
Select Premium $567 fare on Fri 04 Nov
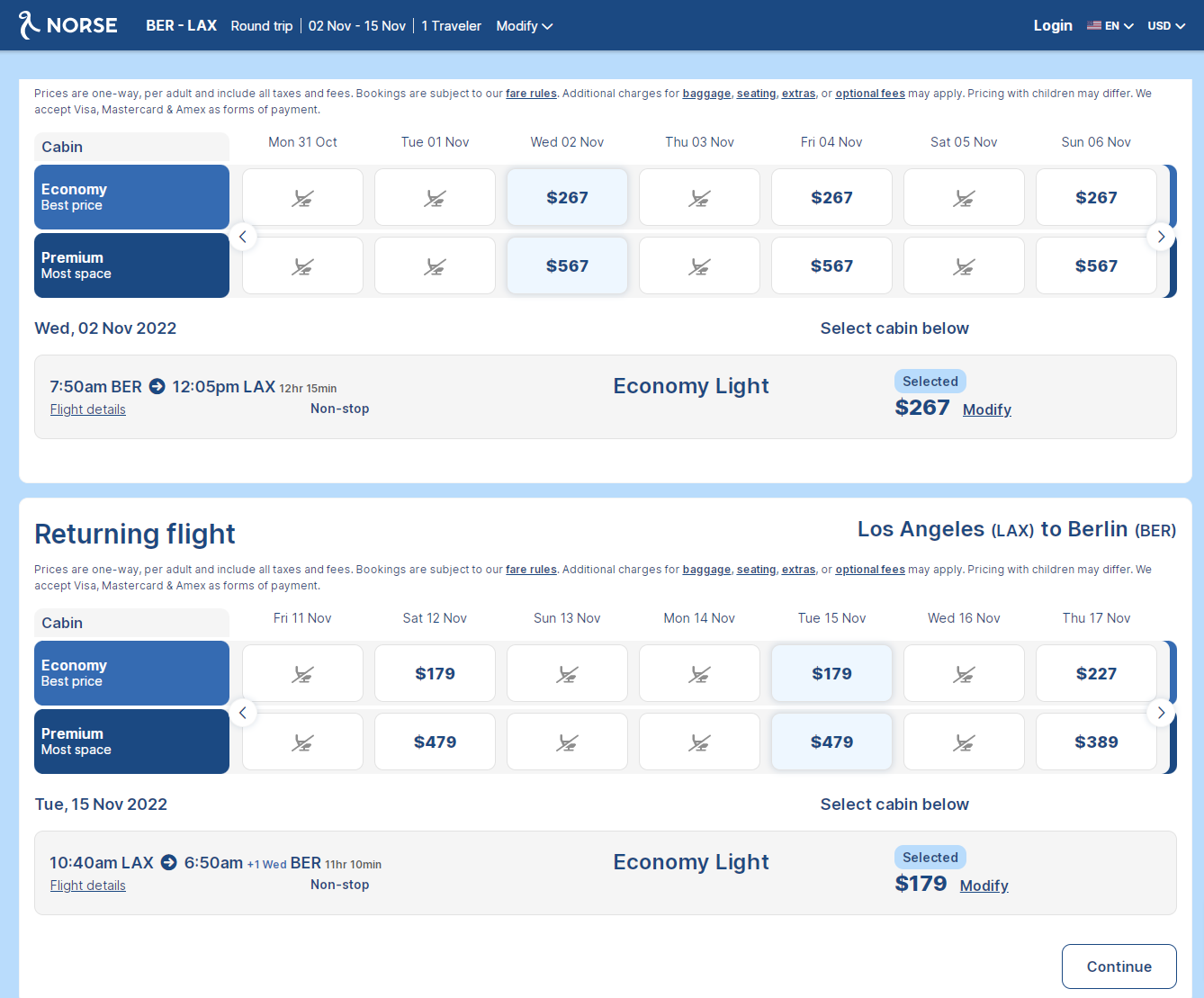pyautogui.click(x=831, y=265)
